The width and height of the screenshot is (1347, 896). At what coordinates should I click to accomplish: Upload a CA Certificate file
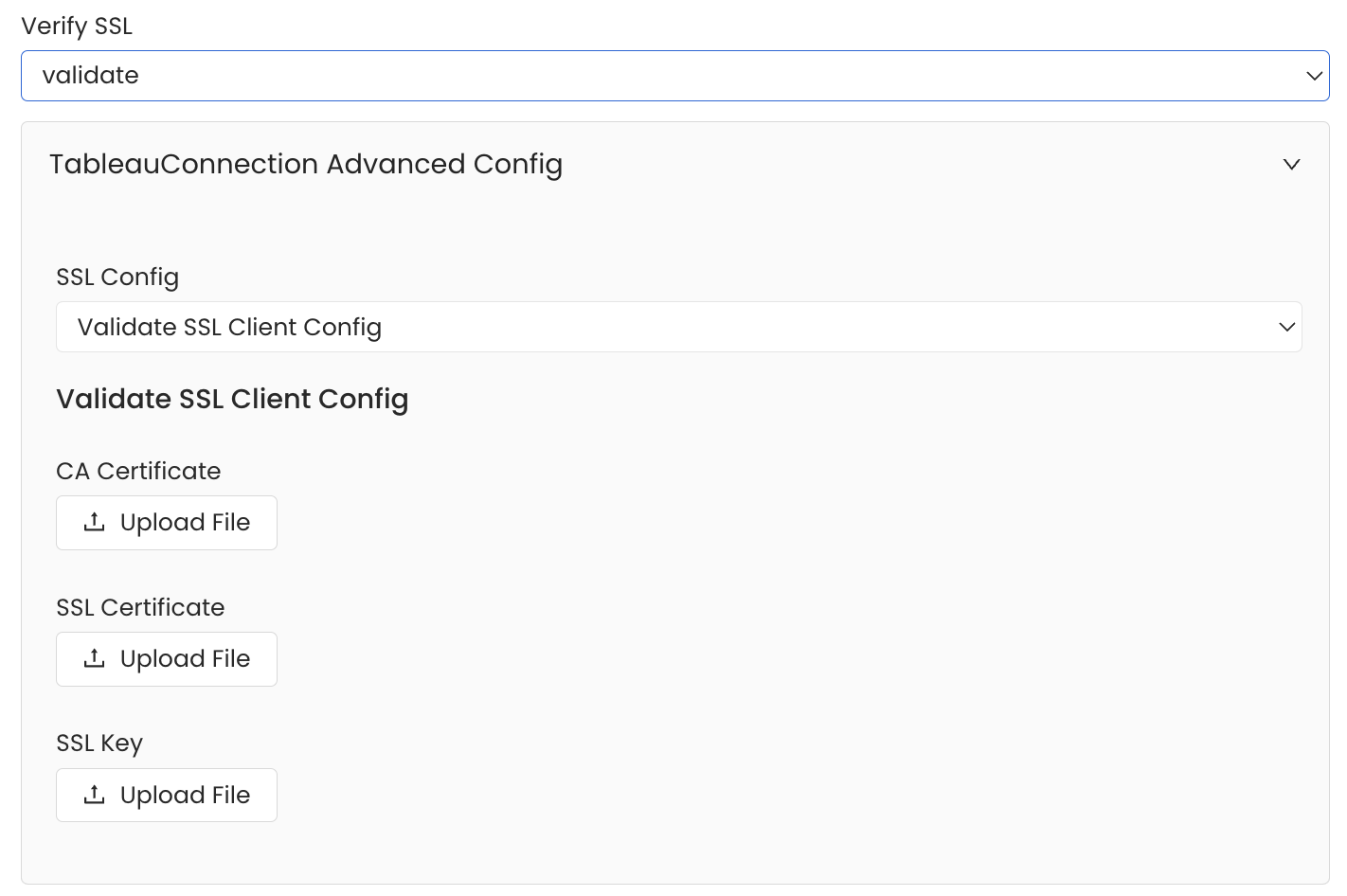(167, 523)
